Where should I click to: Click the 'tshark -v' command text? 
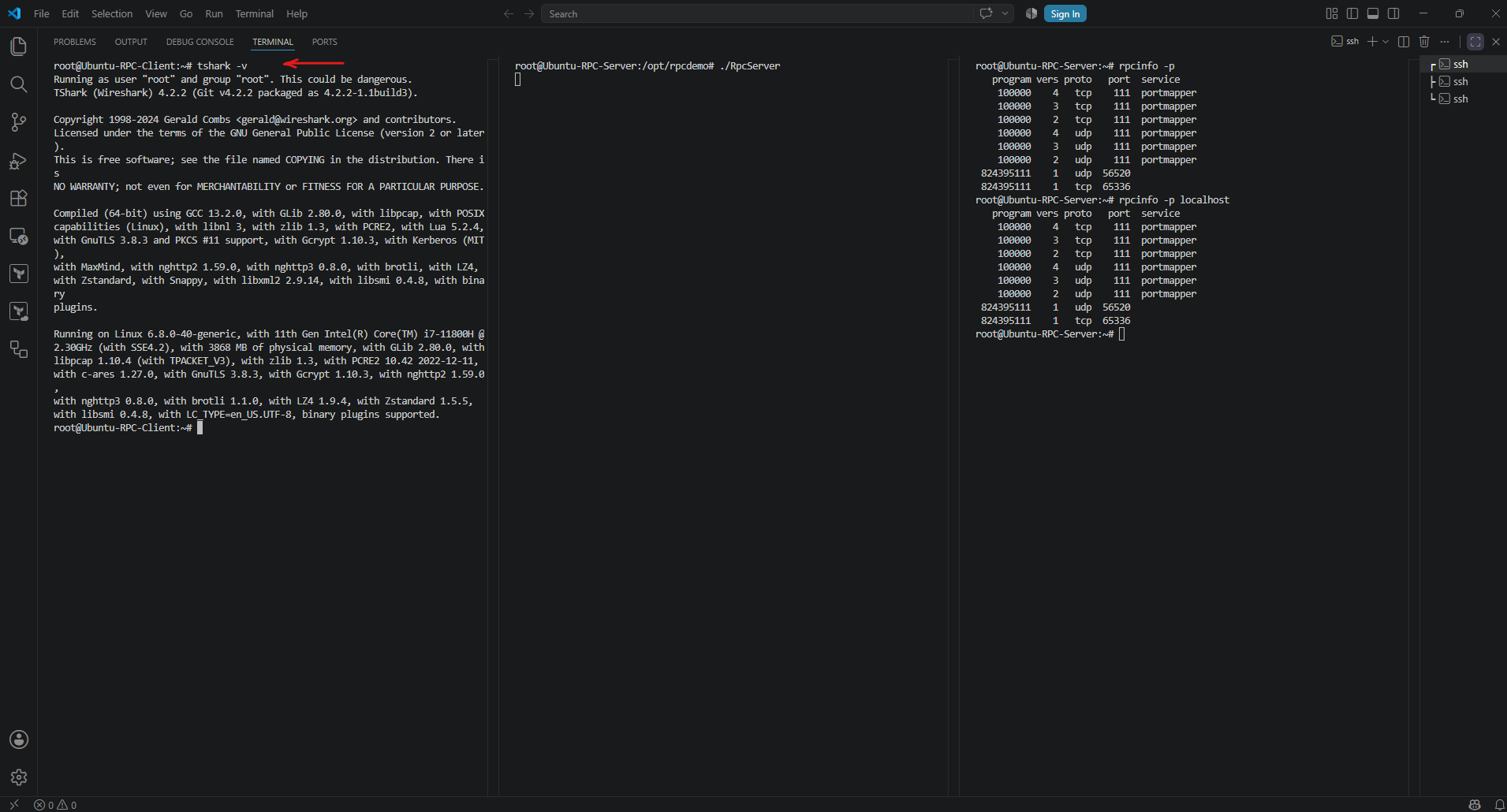pyautogui.click(x=222, y=66)
